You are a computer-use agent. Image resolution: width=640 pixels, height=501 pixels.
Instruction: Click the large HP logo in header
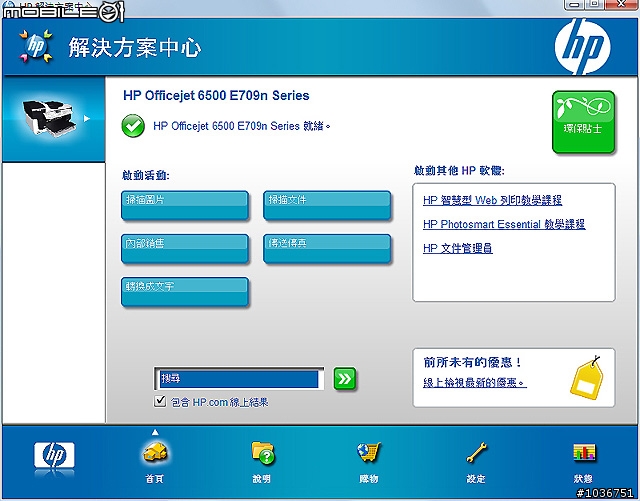pyautogui.click(x=582, y=47)
